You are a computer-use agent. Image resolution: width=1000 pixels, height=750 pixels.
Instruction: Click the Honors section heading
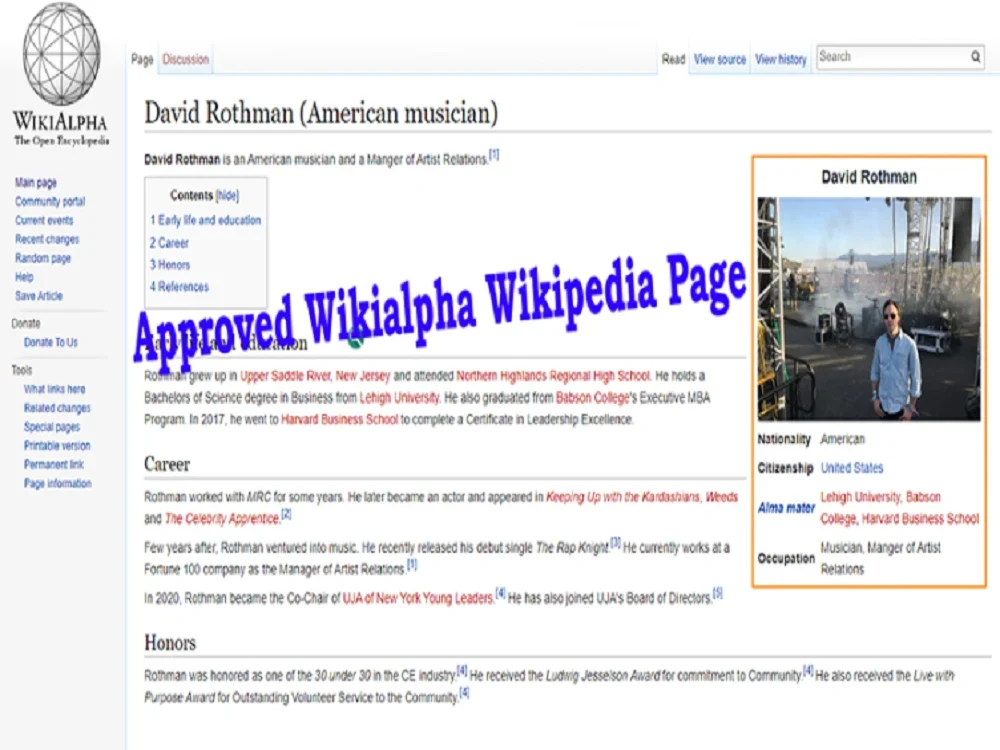pyautogui.click(x=170, y=643)
